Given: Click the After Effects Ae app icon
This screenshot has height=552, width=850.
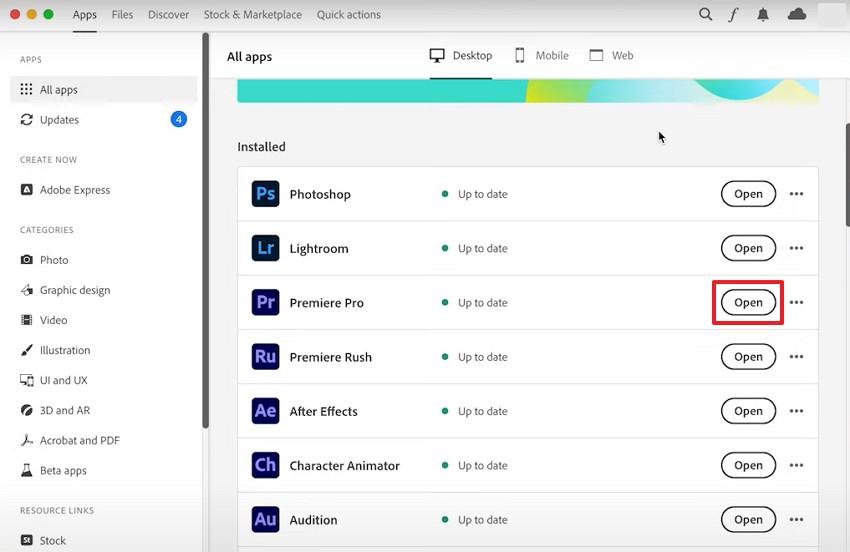Looking at the screenshot, I should point(266,410).
